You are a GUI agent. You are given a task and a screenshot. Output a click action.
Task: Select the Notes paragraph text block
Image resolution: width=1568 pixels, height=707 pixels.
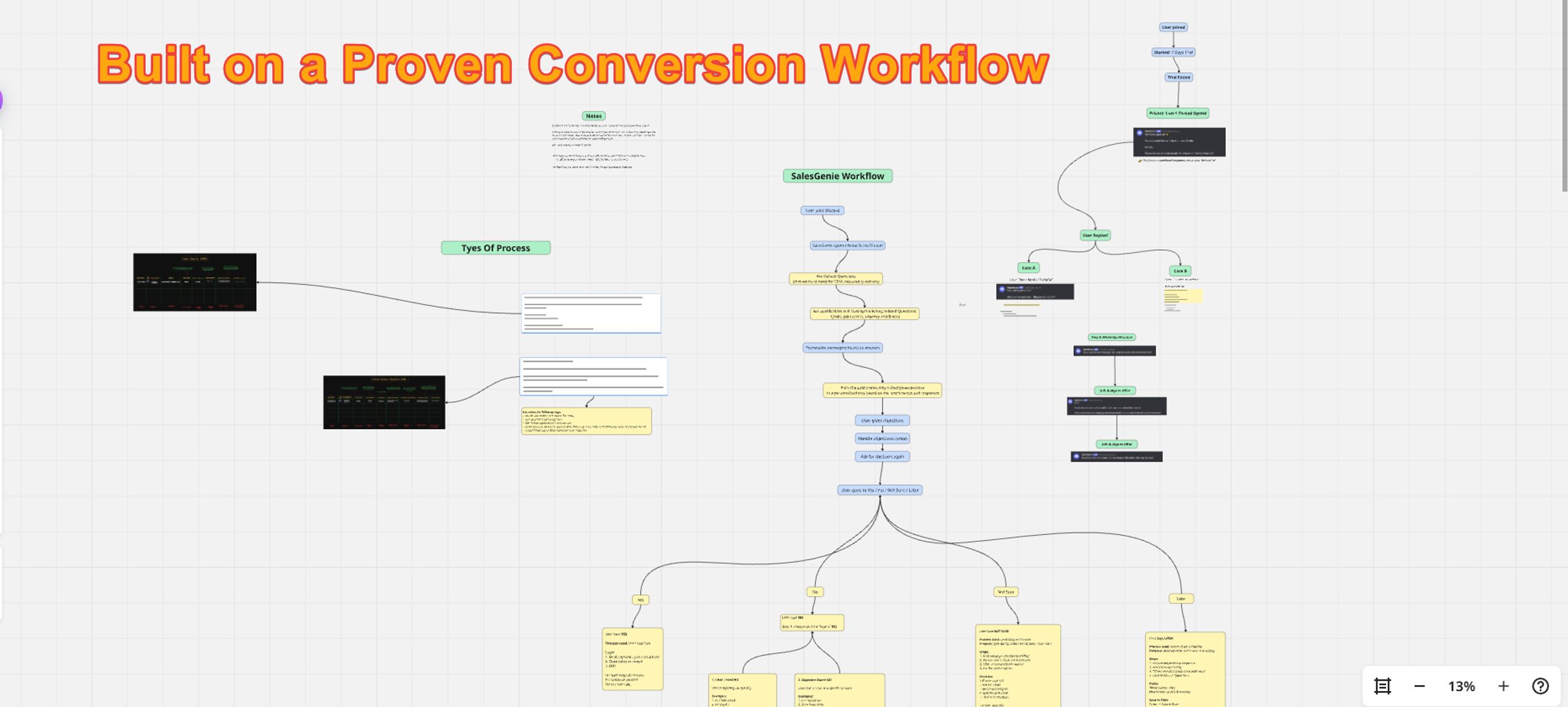click(x=603, y=146)
